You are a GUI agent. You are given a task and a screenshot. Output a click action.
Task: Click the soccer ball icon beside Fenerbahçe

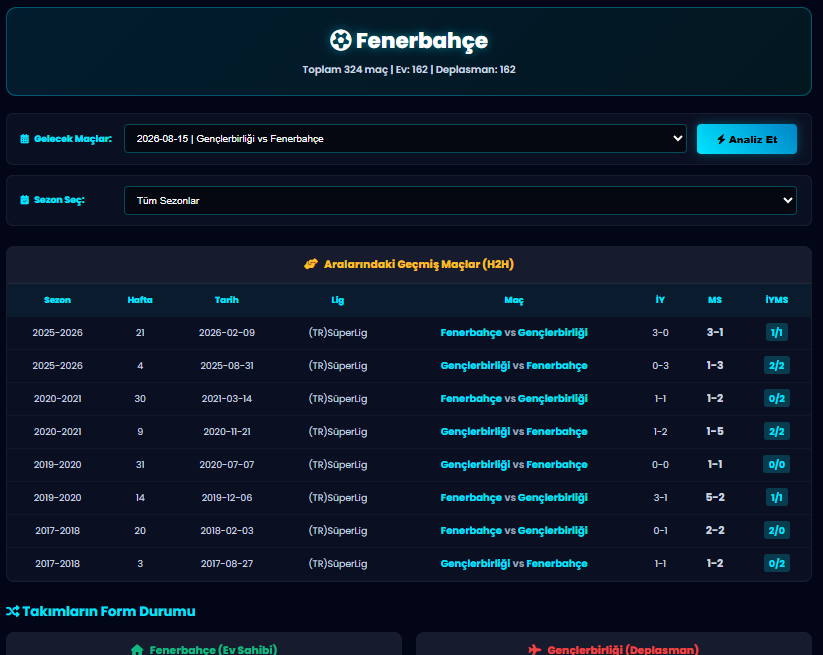click(341, 40)
